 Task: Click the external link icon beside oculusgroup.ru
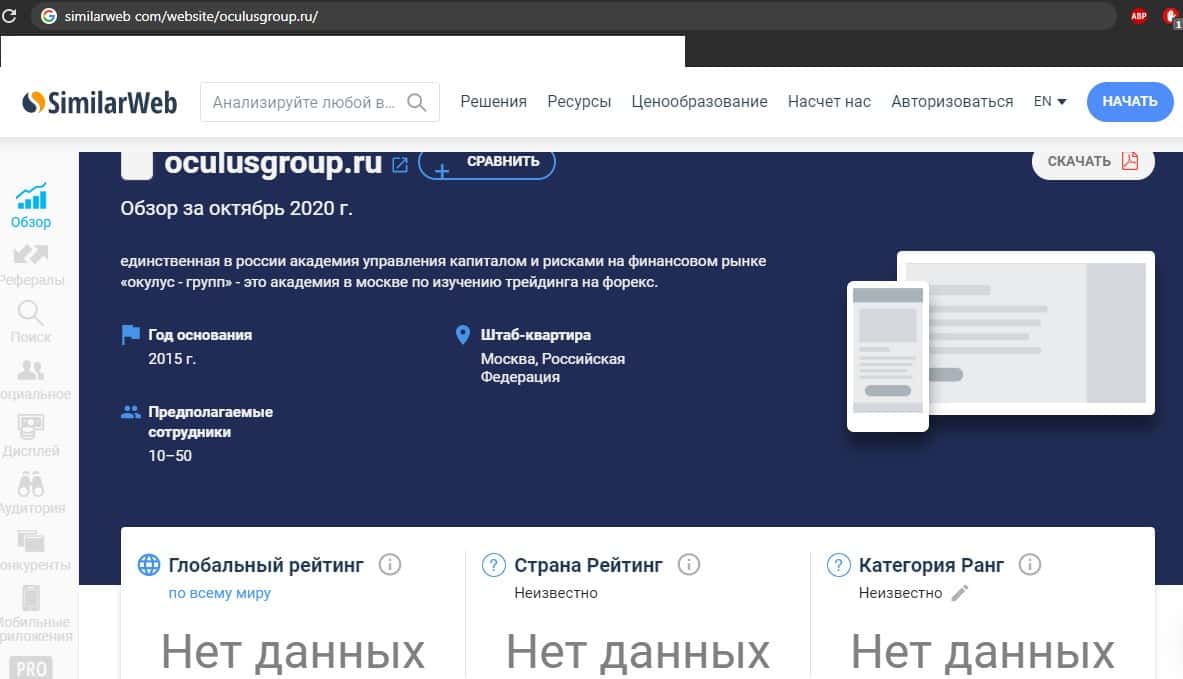400,165
